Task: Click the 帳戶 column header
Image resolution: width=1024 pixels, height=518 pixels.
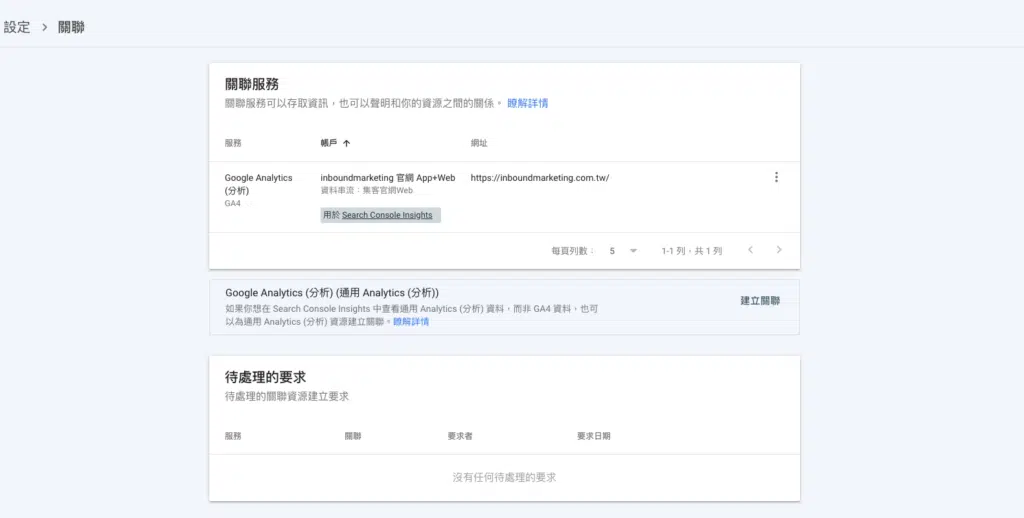Action: [328, 143]
